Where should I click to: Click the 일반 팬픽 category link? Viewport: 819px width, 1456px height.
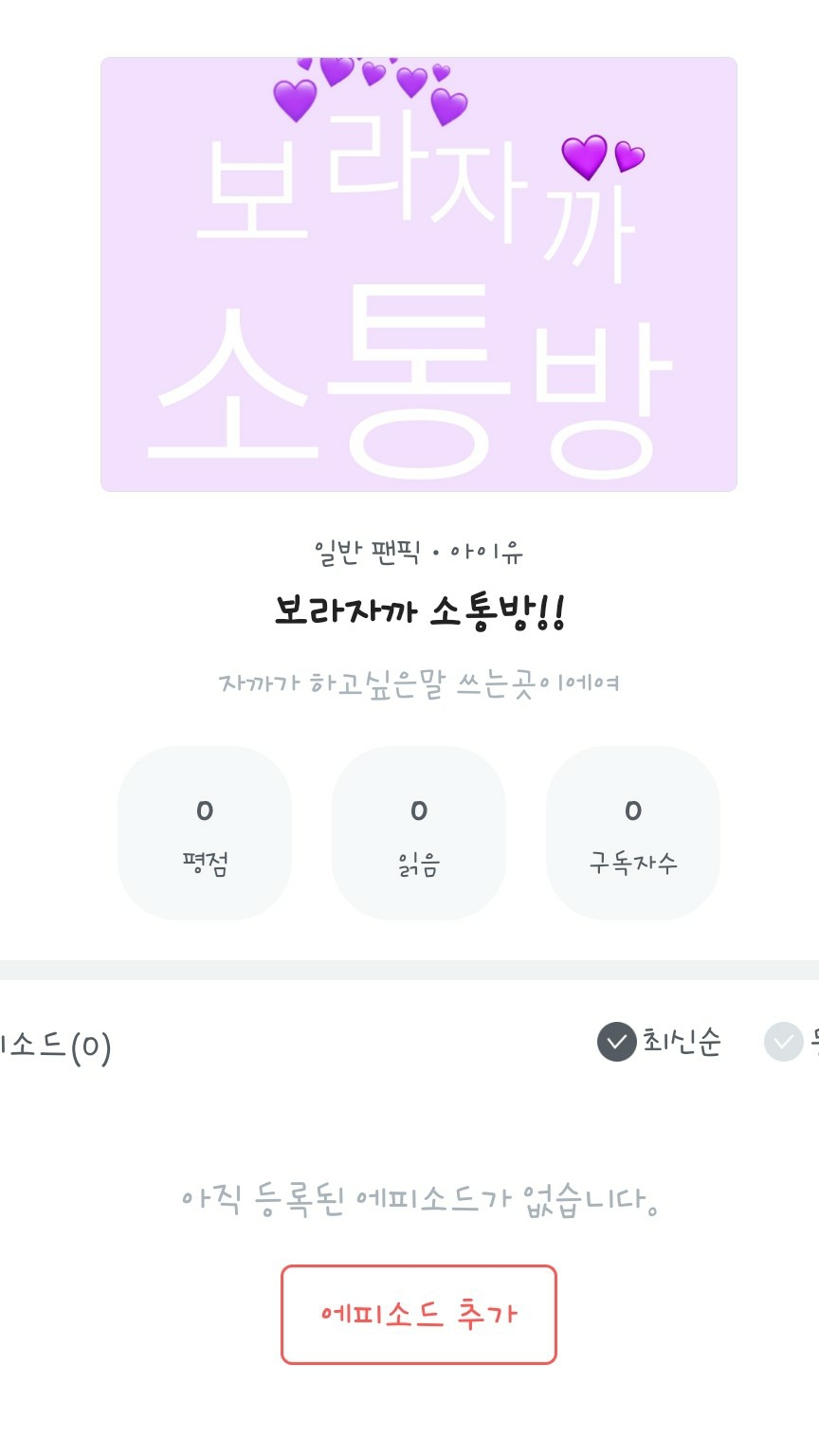367,552
